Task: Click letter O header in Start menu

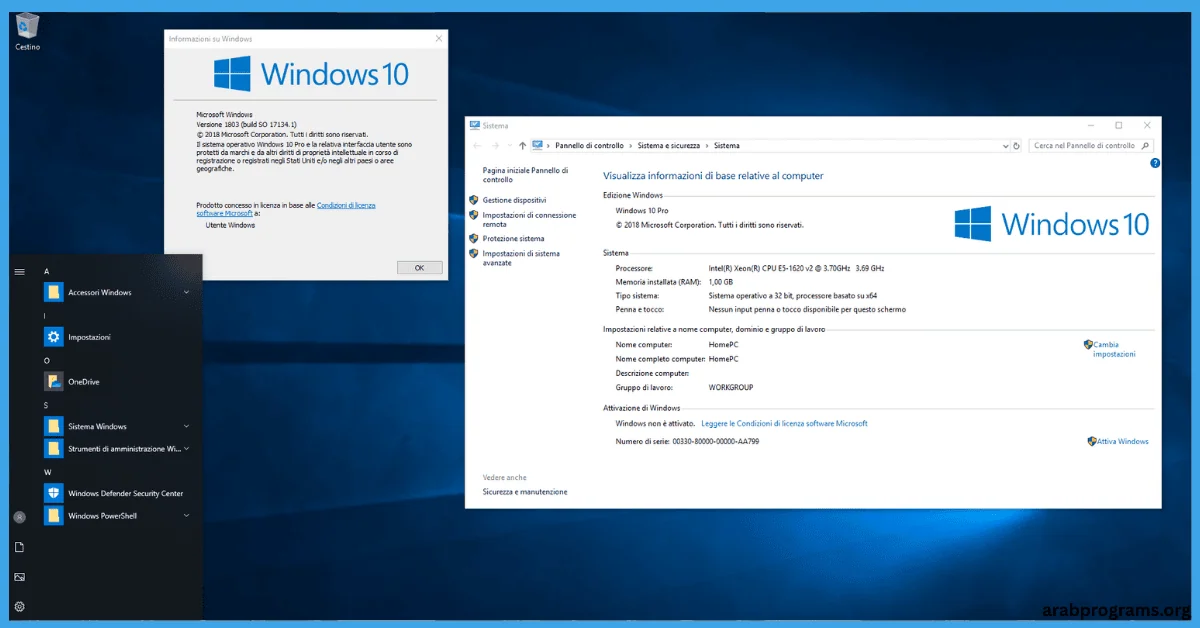Action: coord(47,360)
